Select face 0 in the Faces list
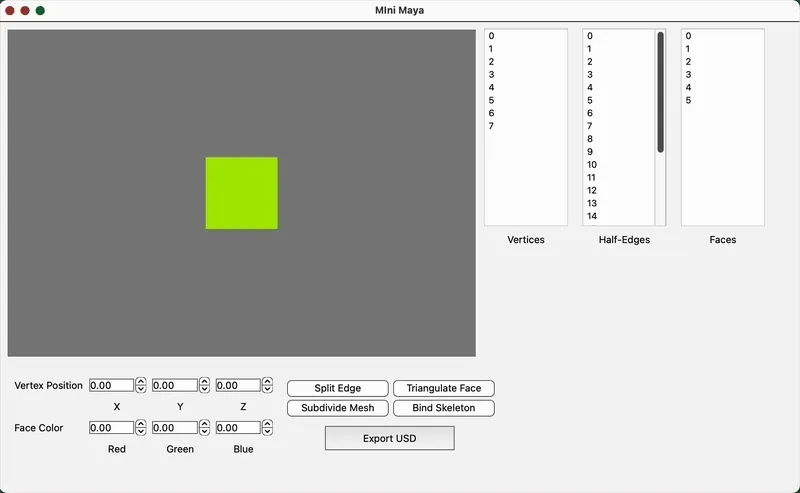Screen dimensions: 800x493 [x=688, y=36]
